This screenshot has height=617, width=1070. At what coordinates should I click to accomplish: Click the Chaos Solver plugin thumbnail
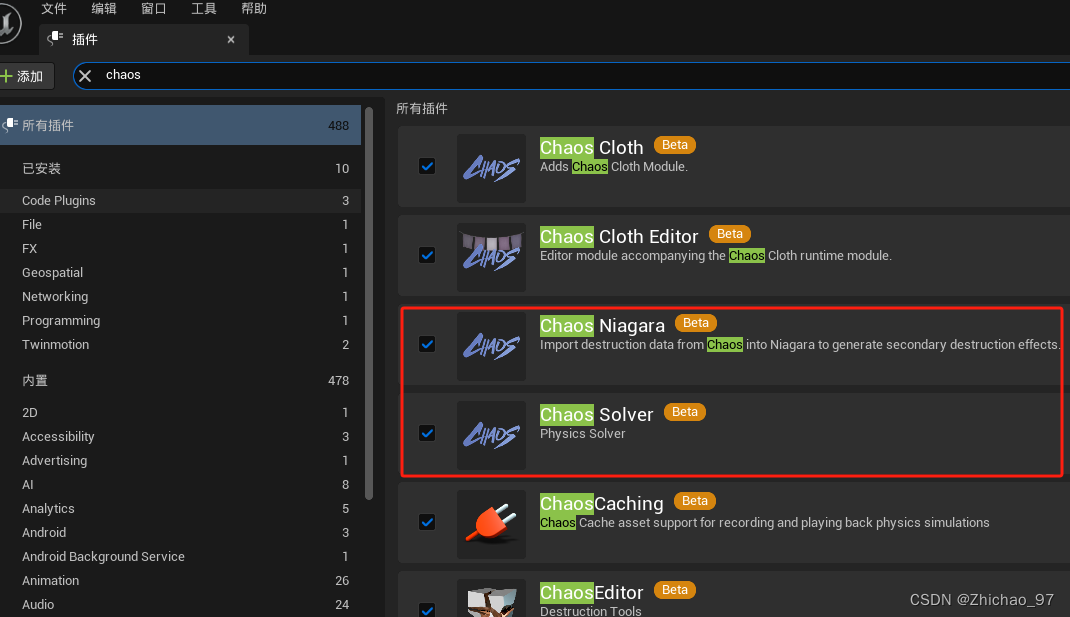click(x=491, y=435)
